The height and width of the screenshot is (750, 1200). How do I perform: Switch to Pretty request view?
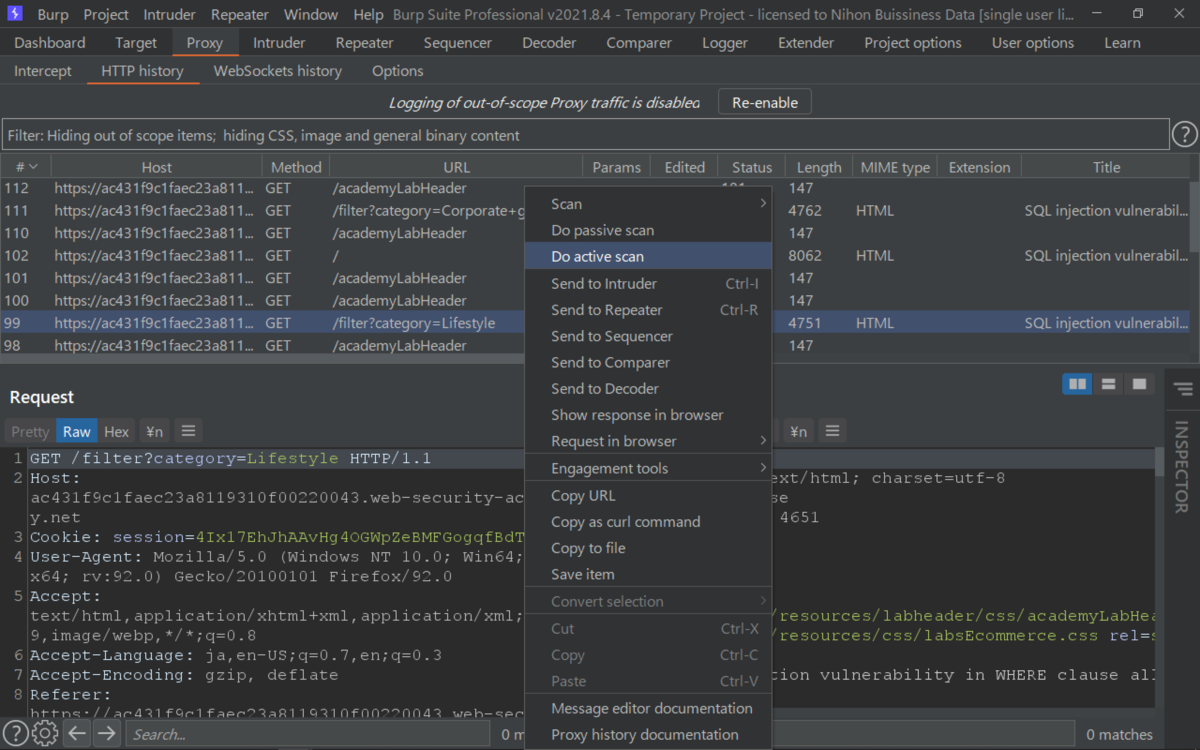point(30,431)
